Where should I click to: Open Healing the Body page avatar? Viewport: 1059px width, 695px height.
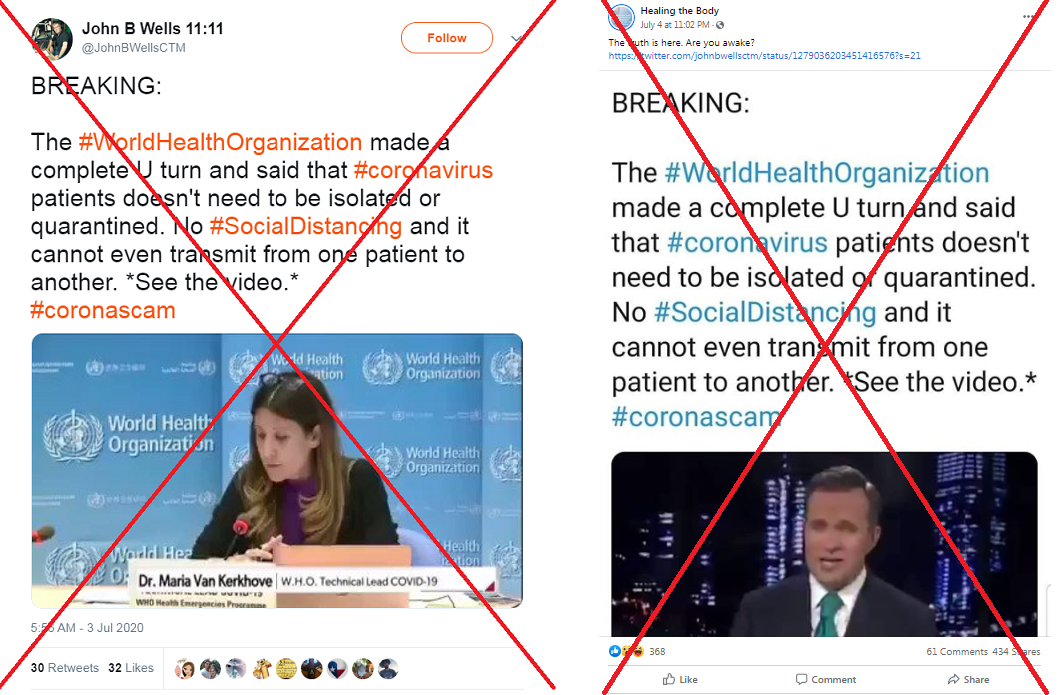pyautogui.click(x=621, y=18)
